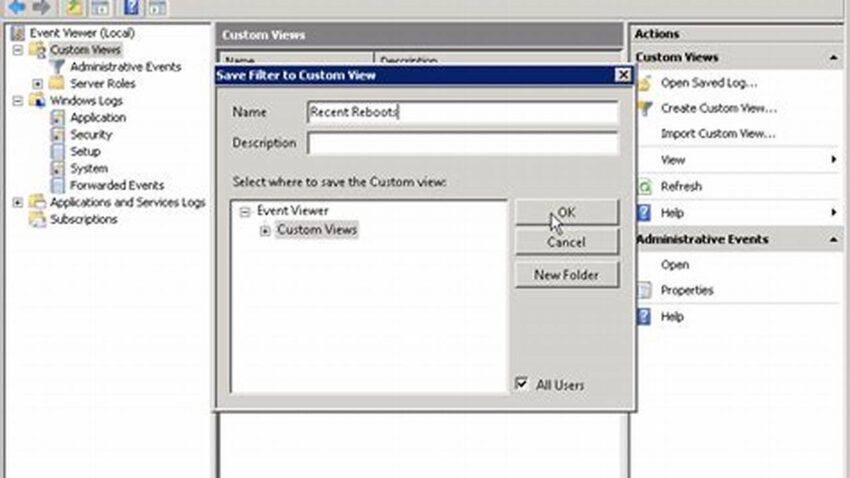Select the Subscriptions icon in tree

[x=37, y=219]
